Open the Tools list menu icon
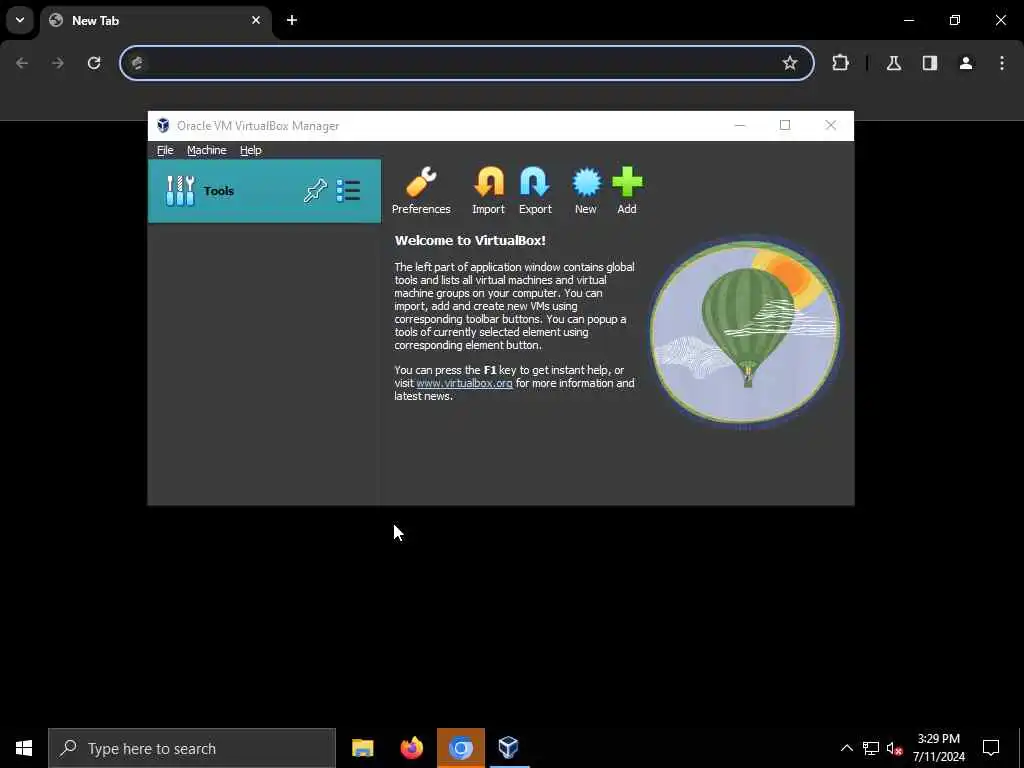Viewport: 1024px width, 768px height. point(348,191)
